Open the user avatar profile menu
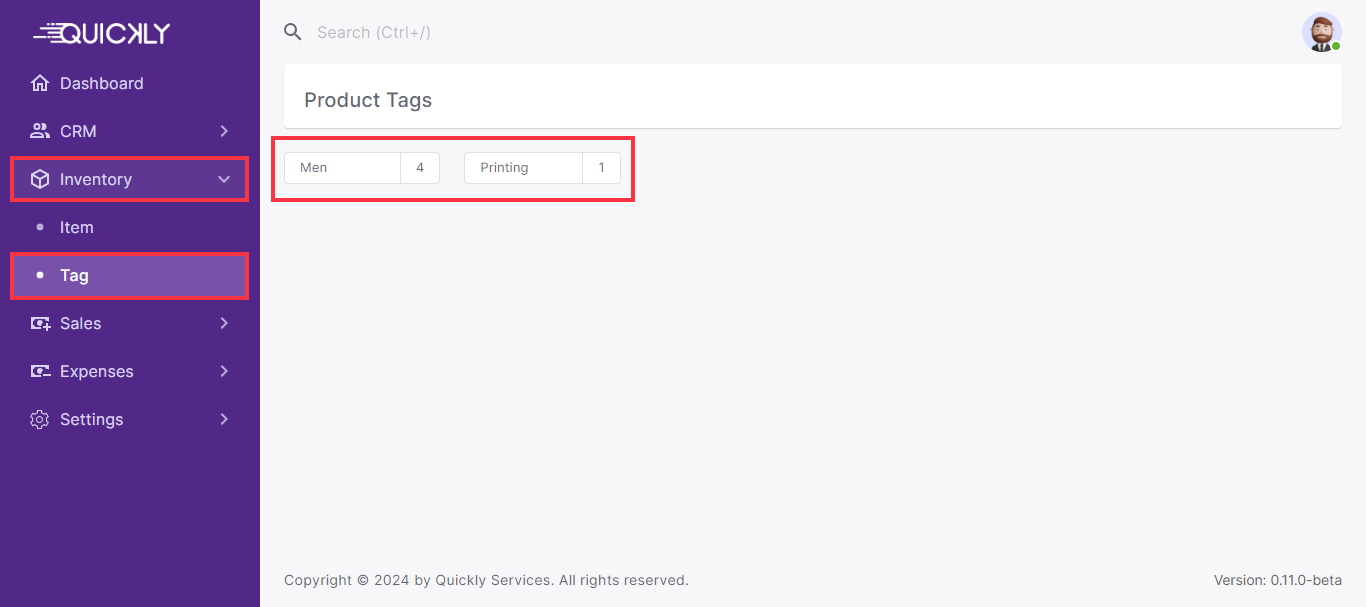Viewport: 1366px width, 607px height. 1321,32
